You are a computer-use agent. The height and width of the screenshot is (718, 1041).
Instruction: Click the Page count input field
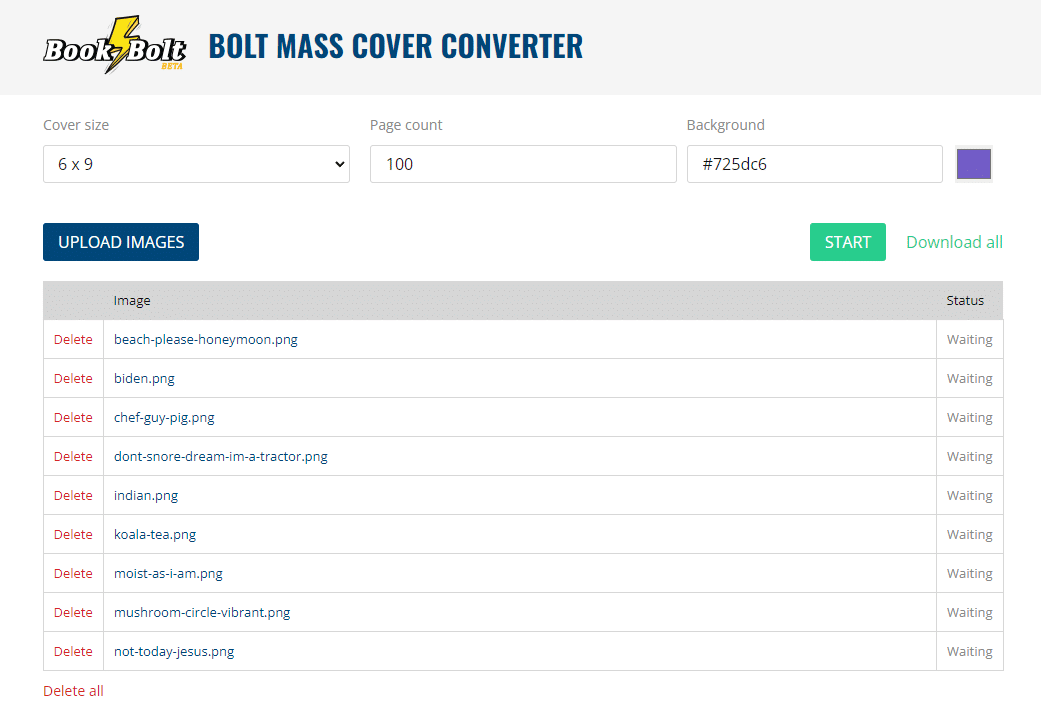click(x=523, y=164)
